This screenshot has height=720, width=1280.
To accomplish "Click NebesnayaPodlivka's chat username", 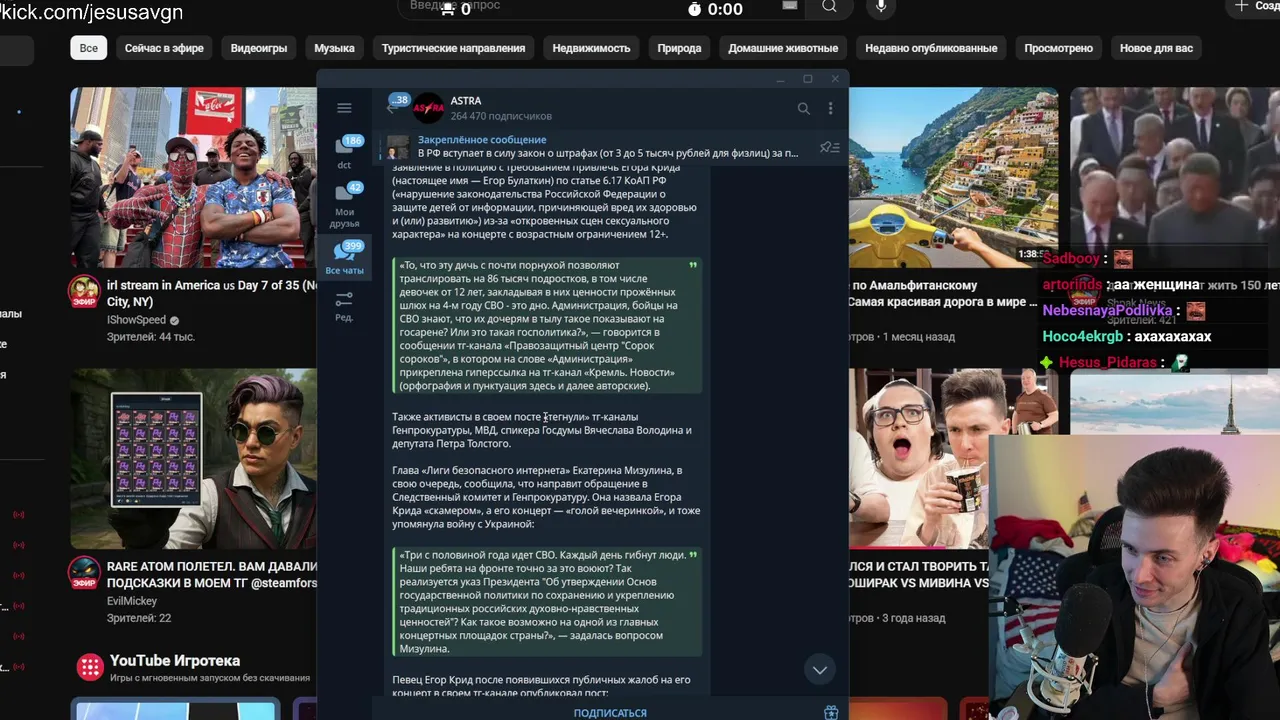I will pyautogui.click(x=1107, y=311).
